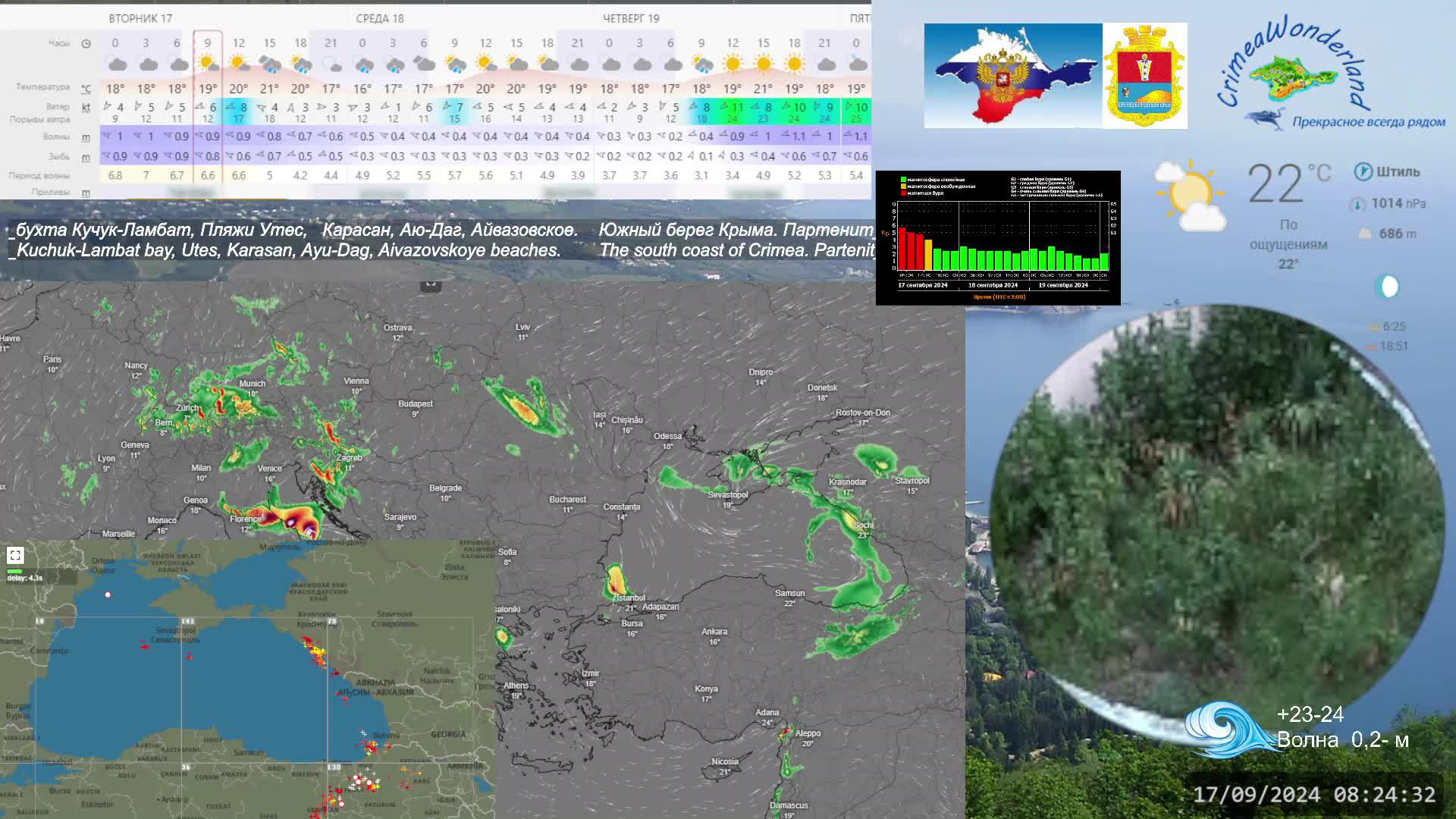Click the Температура row label
This screenshot has height=819, width=1456.
click(42, 87)
